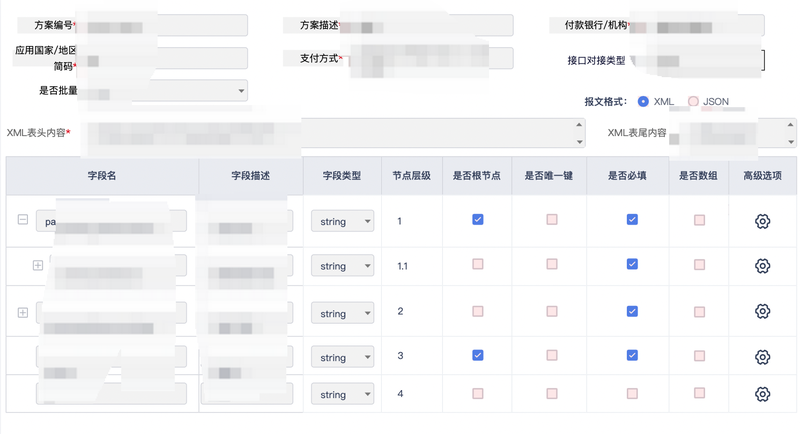Check 是否数组 for node level 1
Screen dimensions: 800x434
(699, 220)
